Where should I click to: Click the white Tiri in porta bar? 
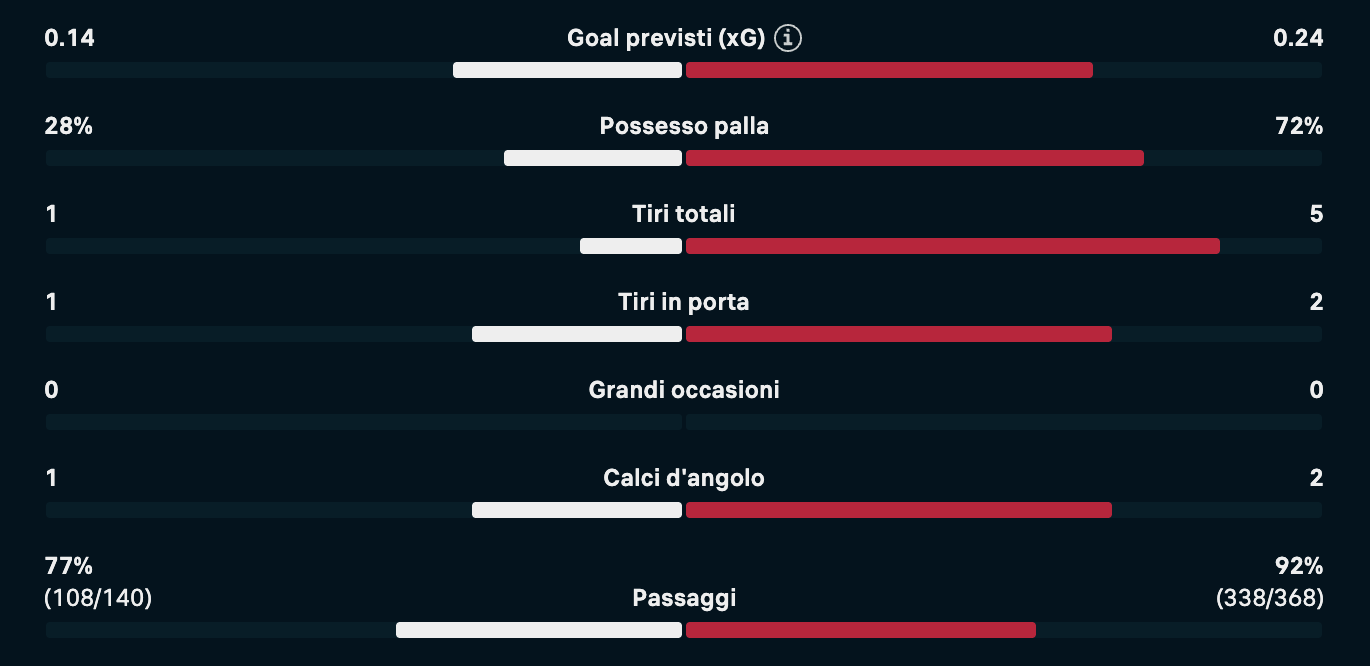pyautogui.click(x=576, y=334)
